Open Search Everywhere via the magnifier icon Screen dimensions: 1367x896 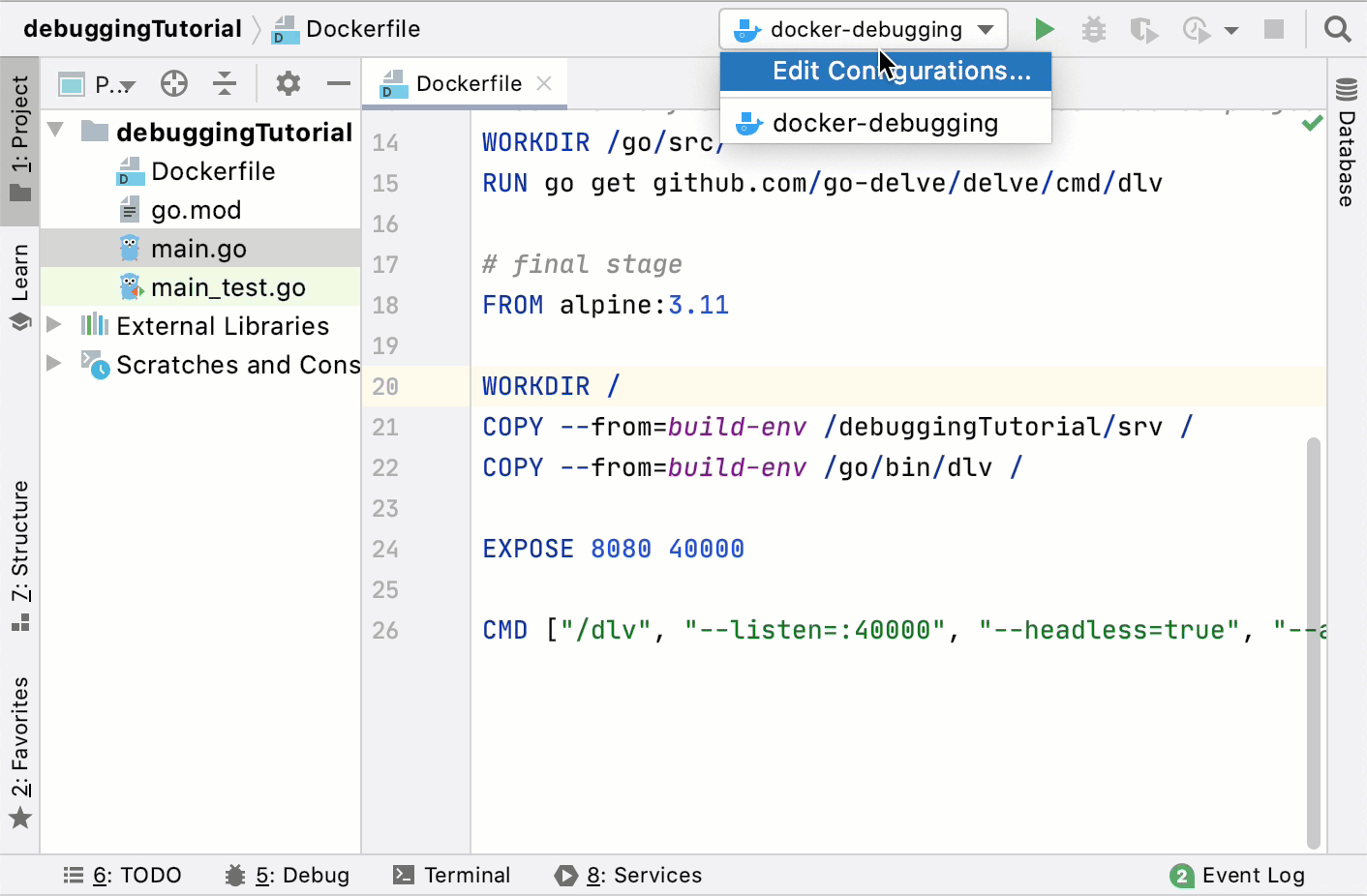1337,28
